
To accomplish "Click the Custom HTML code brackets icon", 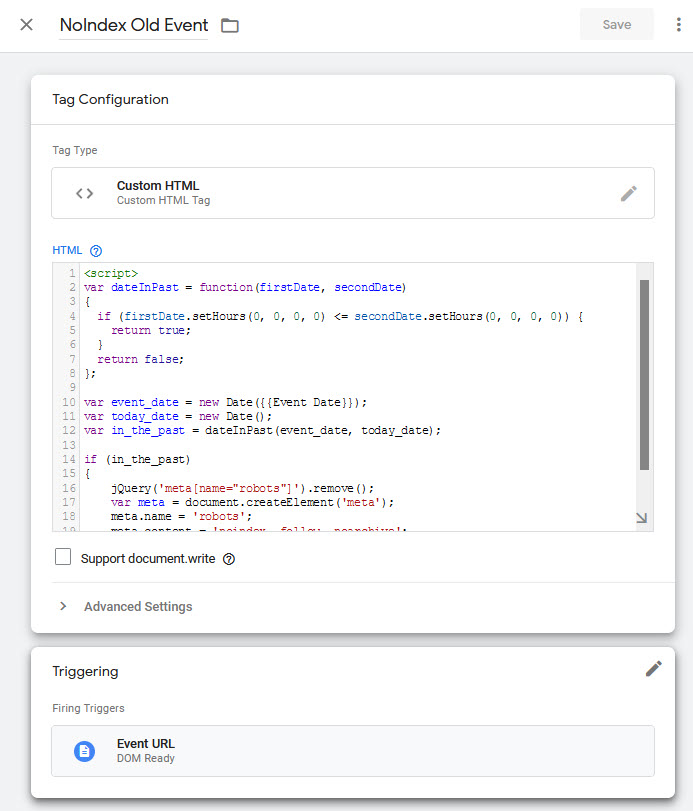I will pyautogui.click(x=85, y=193).
